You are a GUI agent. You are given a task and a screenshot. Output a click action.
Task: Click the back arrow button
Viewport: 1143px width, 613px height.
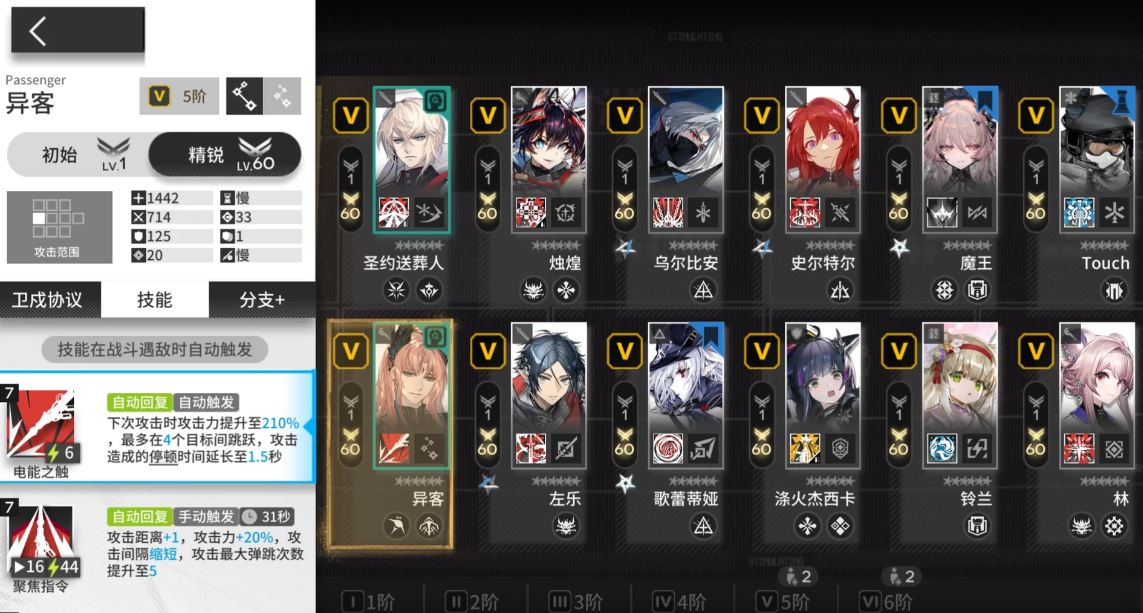pos(77,31)
